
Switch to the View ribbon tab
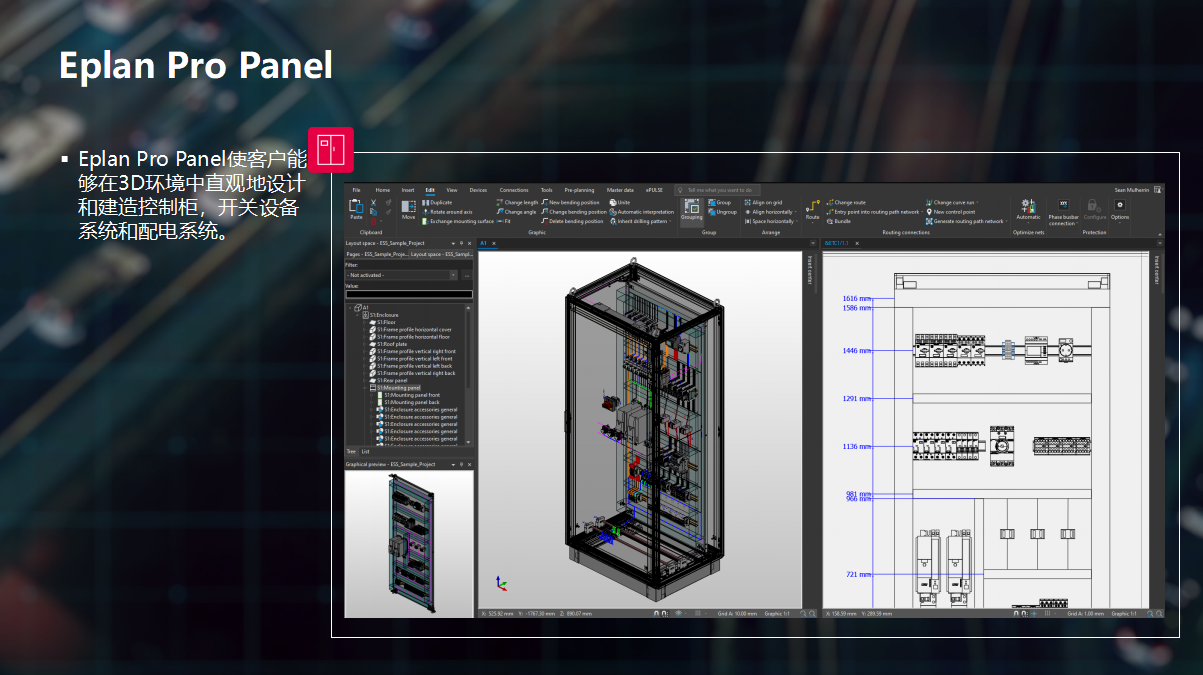(x=452, y=190)
